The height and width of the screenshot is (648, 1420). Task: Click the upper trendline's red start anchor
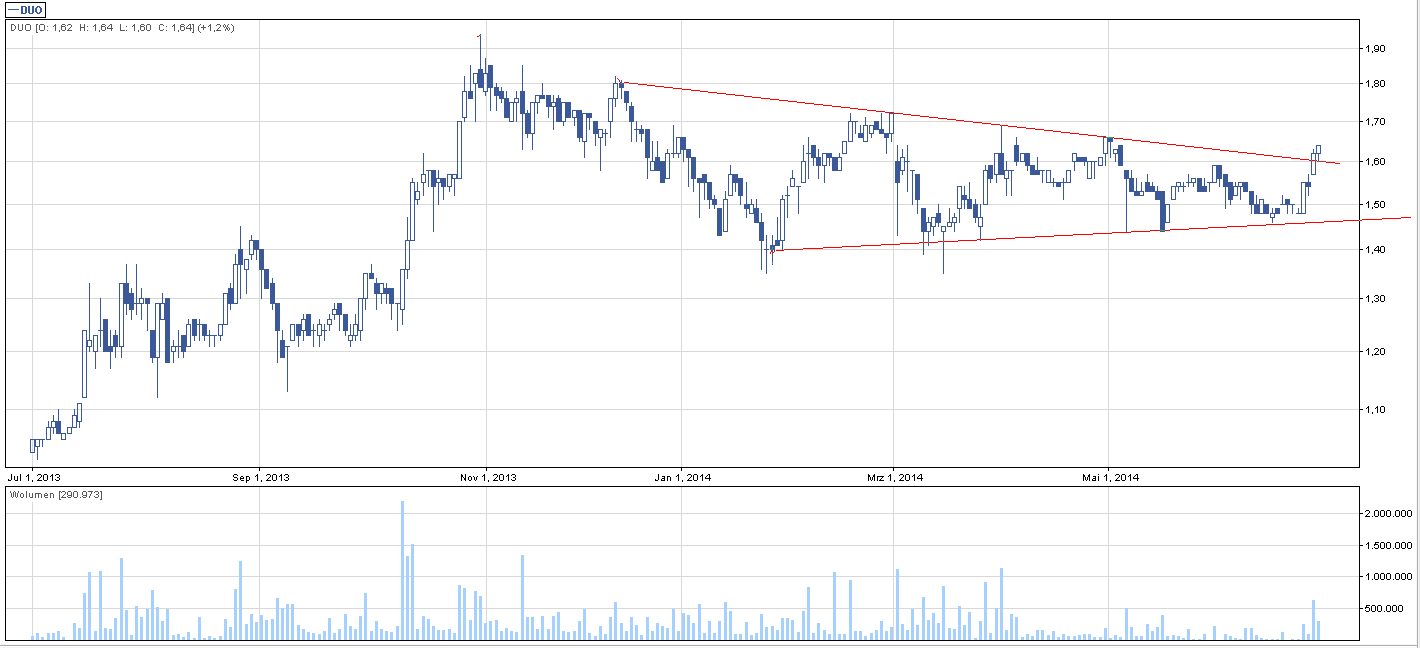(x=619, y=81)
